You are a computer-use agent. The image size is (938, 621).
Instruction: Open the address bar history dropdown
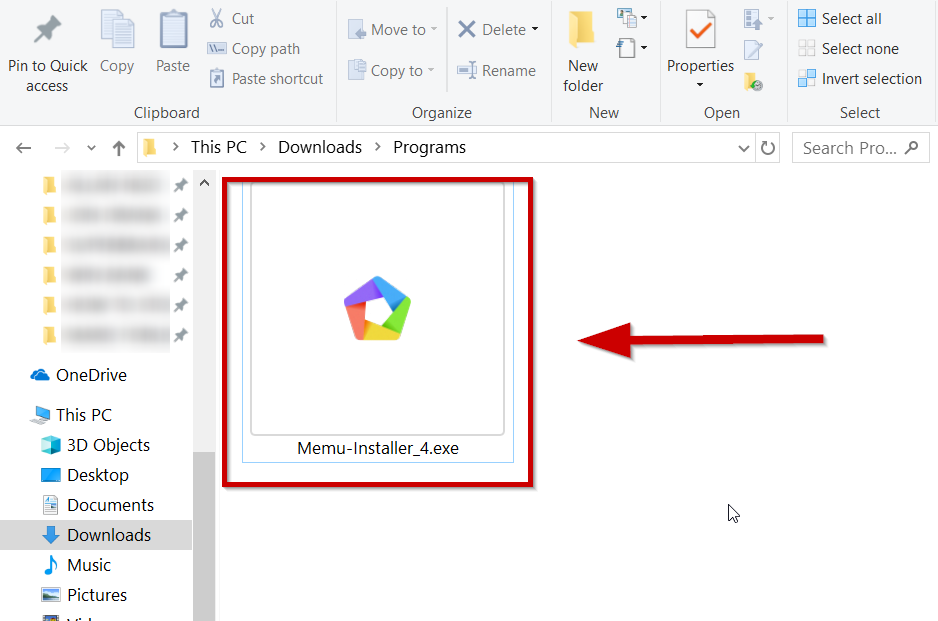tap(744, 148)
